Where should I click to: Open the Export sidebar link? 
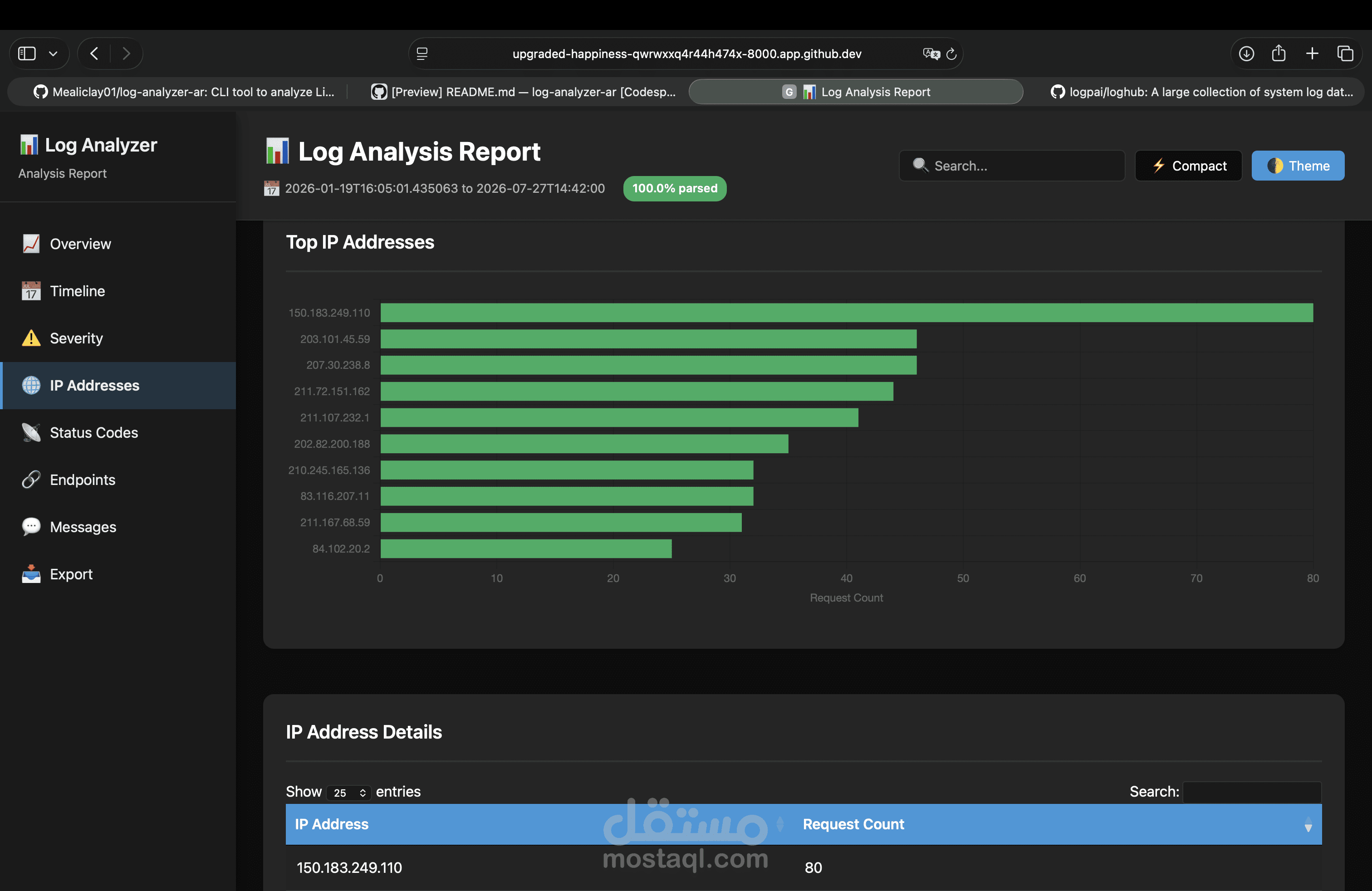pos(71,574)
